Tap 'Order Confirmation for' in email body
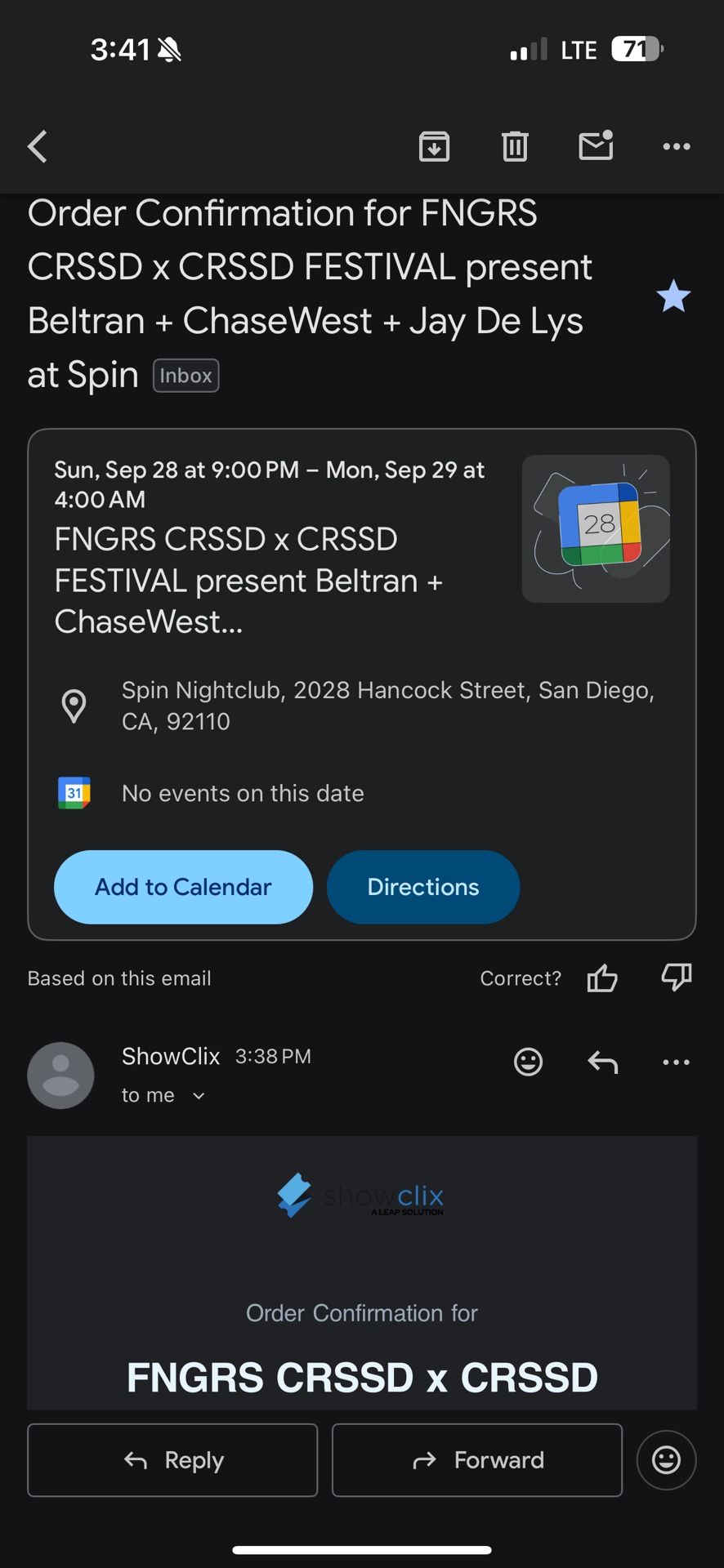The image size is (724, 1568). click(362, 1313)
